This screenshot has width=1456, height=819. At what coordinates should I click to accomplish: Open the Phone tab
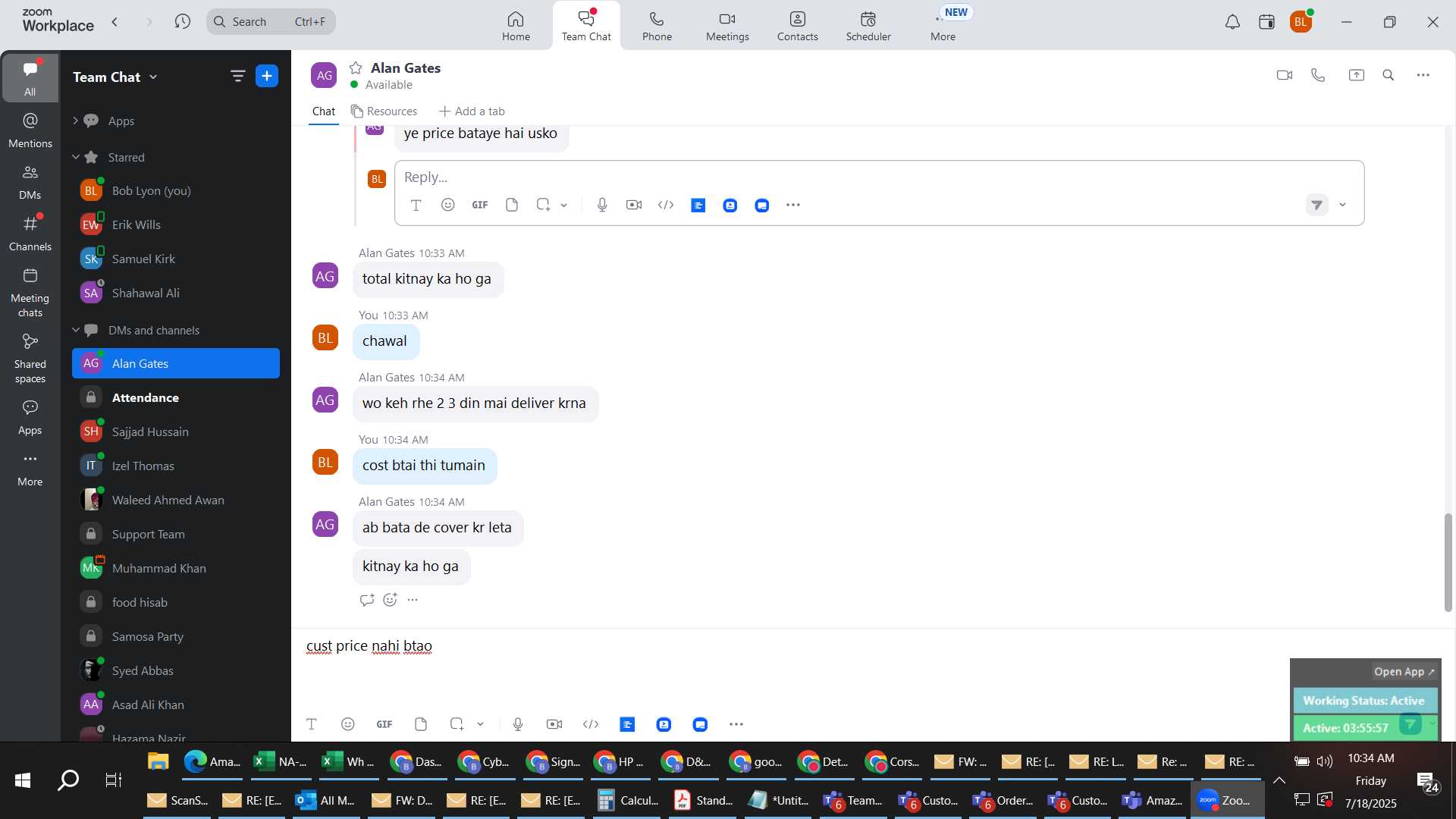657,26
